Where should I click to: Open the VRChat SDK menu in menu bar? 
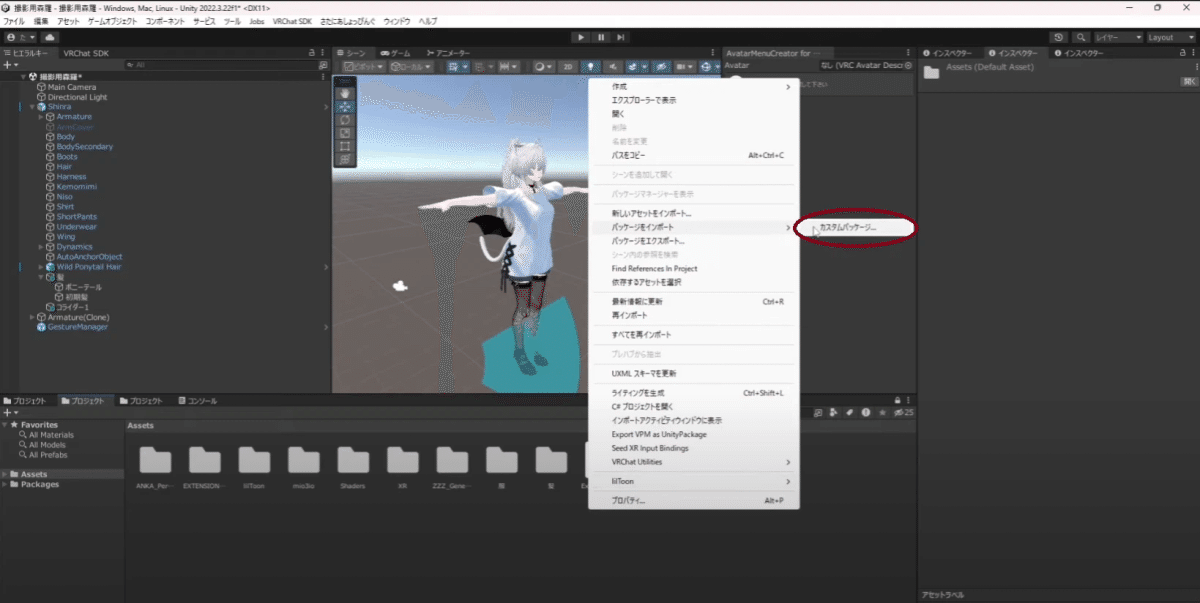coord(294,21)
